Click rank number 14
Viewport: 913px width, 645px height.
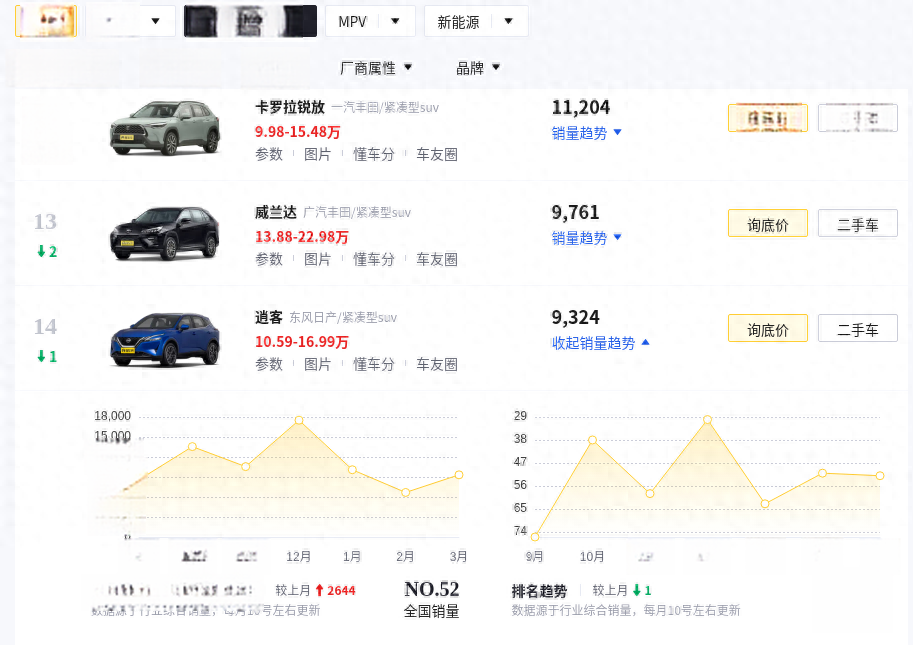pos(45,327)
